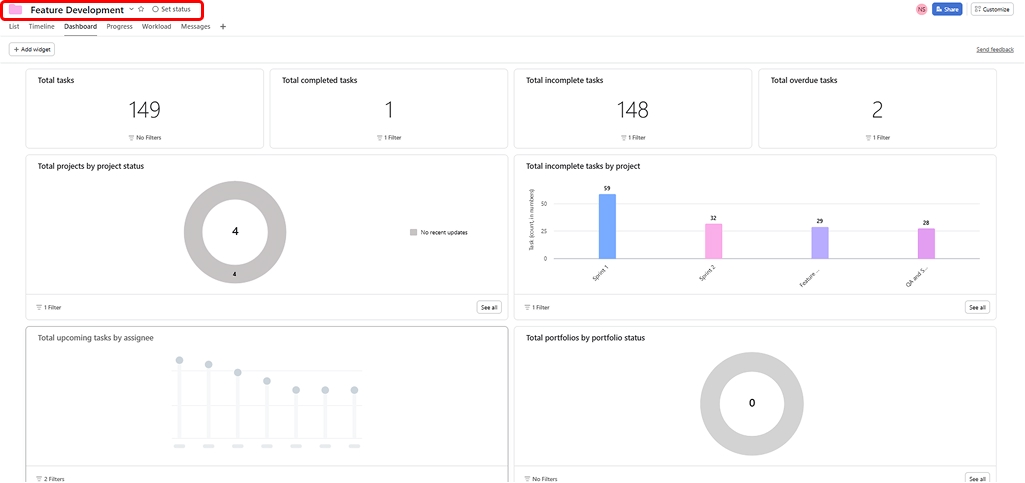This screenshot has width=1025, height=483.
Task: Click the Share button
Action: [x=947, y=9]
